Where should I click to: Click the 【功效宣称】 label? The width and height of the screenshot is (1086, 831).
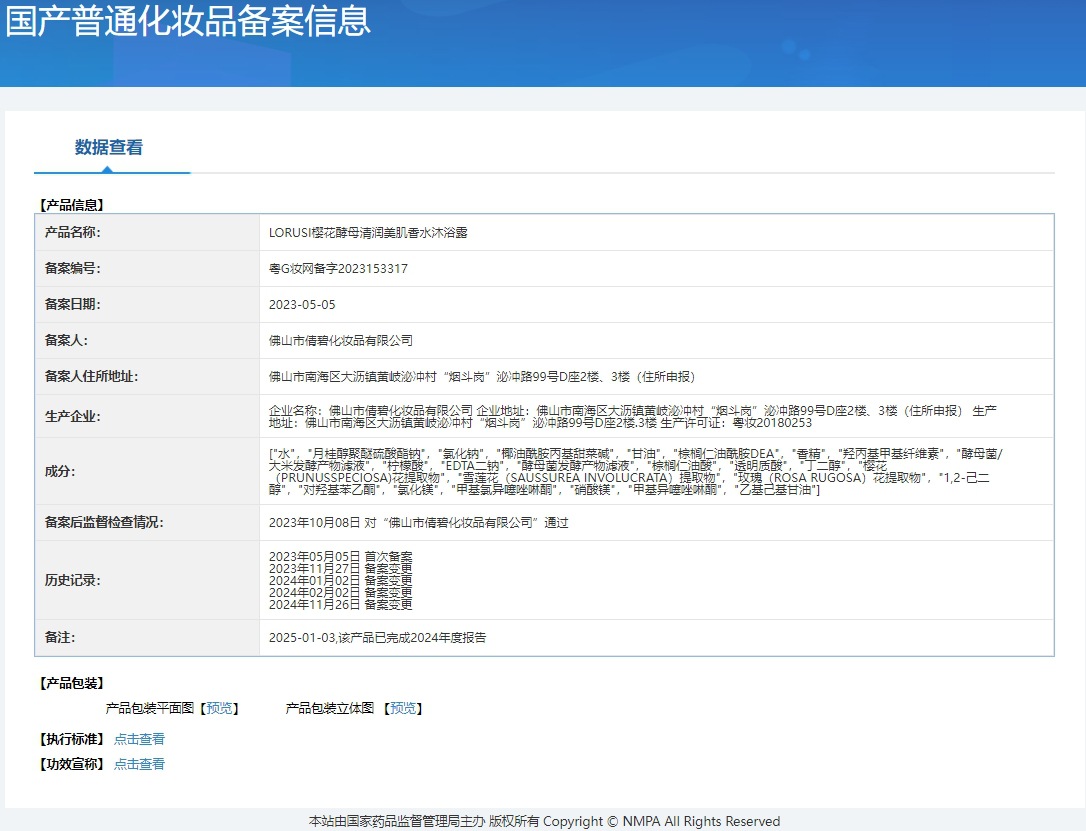(72, 764)
